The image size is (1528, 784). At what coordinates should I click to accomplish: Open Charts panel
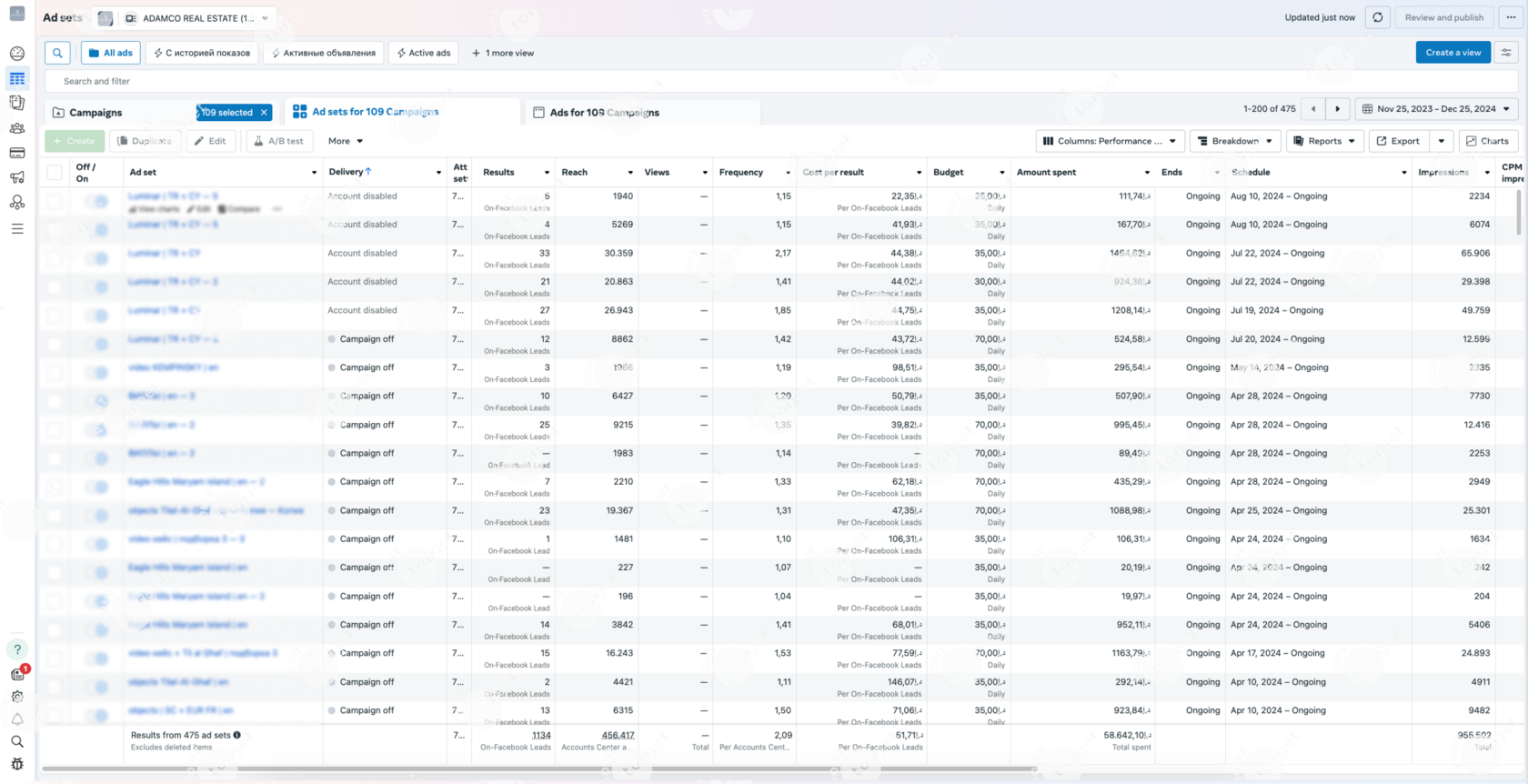coord(1487,141)
